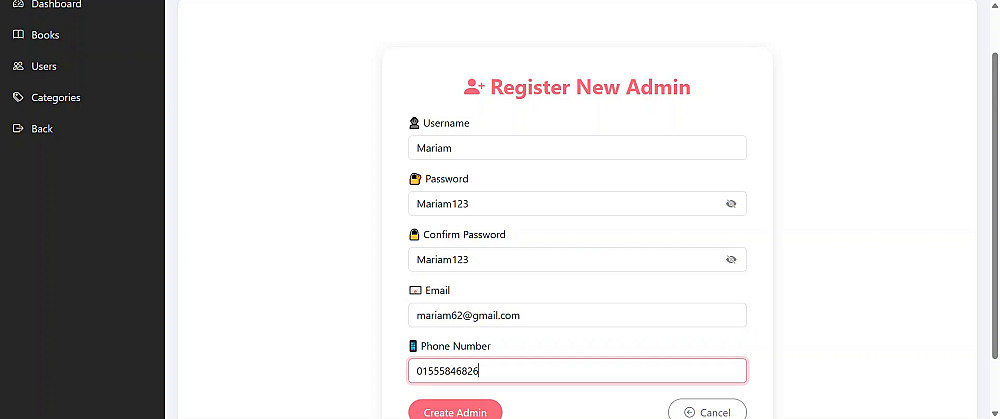1000x419 pixels.
Task: Click the circled arrow icon in Cancel button
Action: click(x=689, y=412)
